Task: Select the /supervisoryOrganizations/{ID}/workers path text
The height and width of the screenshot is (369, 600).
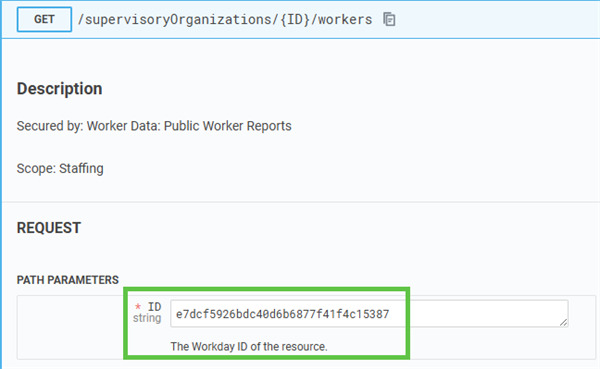Action: point(225,20)
